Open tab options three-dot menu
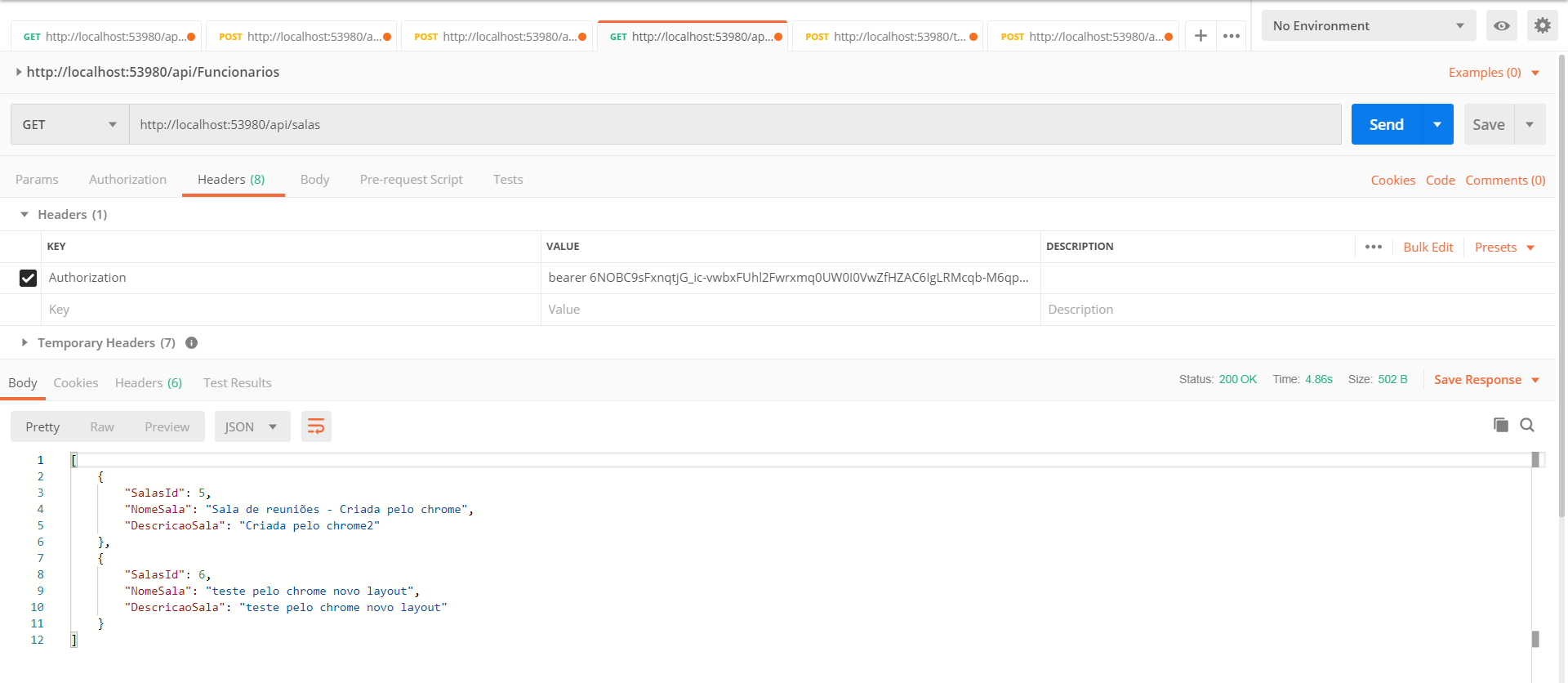Screen dimensions: 1568x683 (1232, 36)
